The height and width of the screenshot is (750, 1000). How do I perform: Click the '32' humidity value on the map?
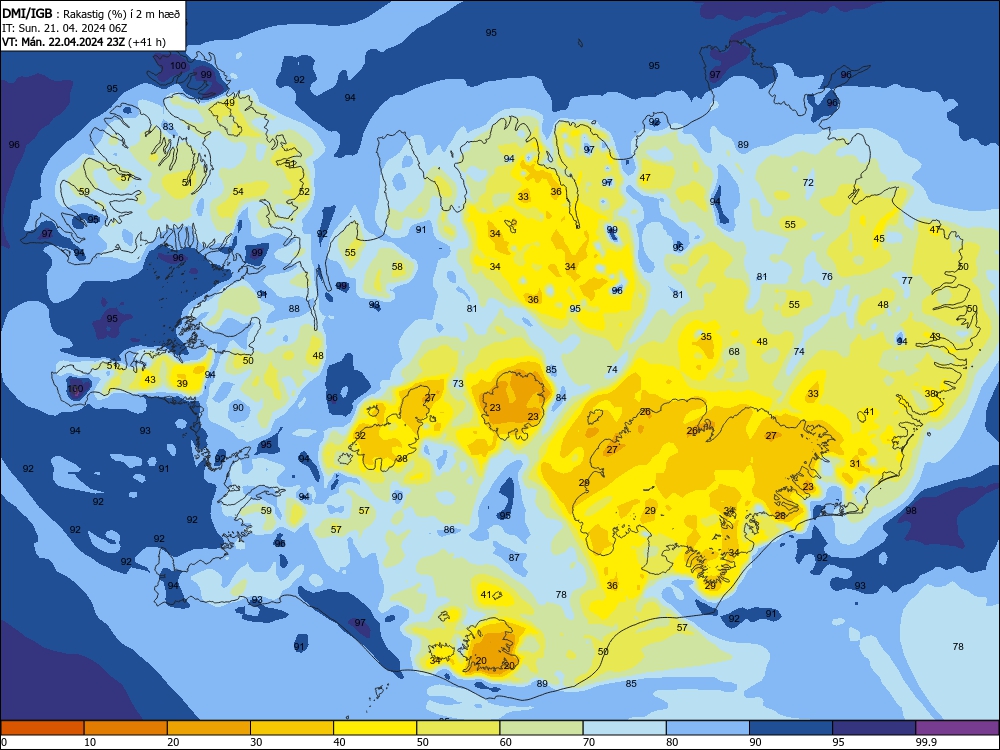(x=360, y=436)
